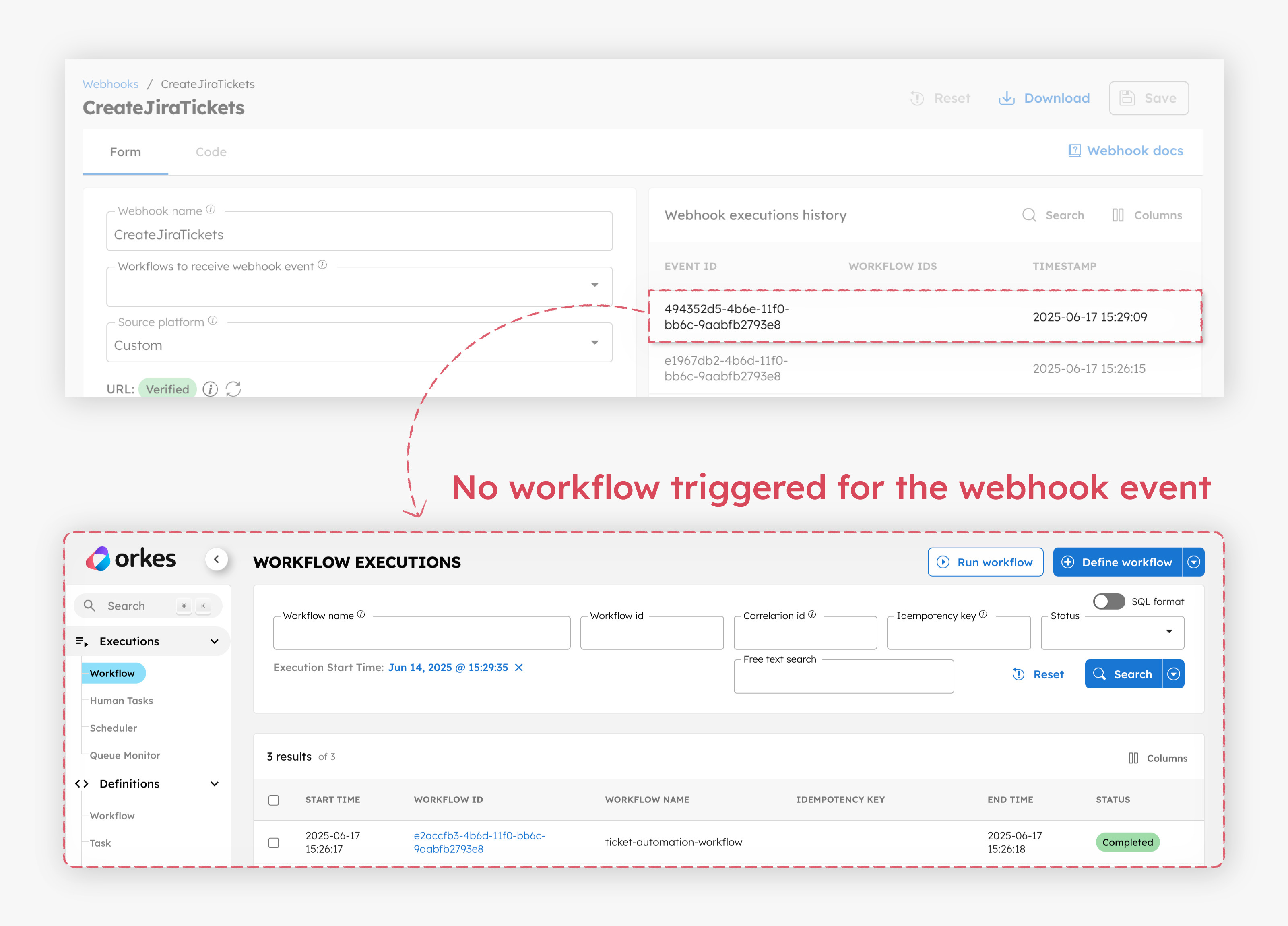Switch to the Code tab
Image resolution: width=1288 pixels, height=926 pixels.
point(211,152)
